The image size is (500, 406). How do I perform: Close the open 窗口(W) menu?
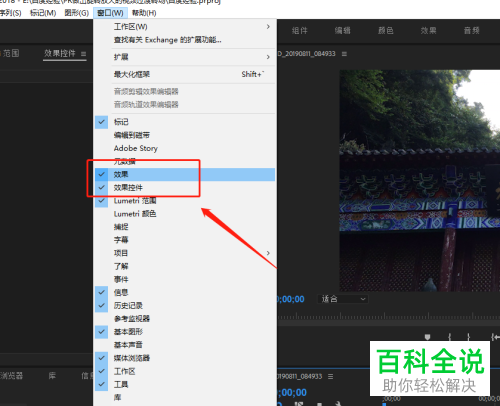[110, 13]
